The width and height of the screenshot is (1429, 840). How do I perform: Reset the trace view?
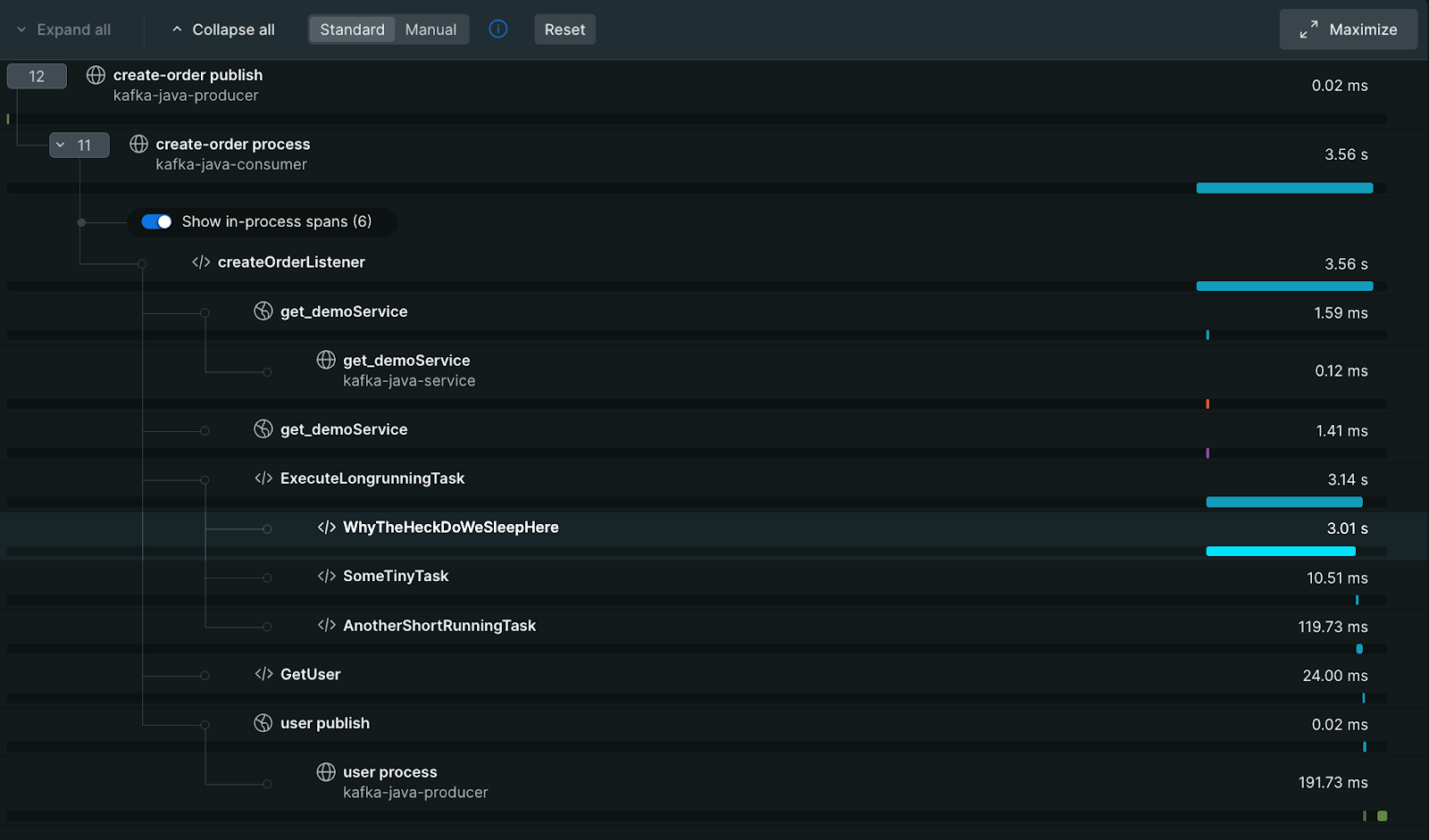[564, 29]
